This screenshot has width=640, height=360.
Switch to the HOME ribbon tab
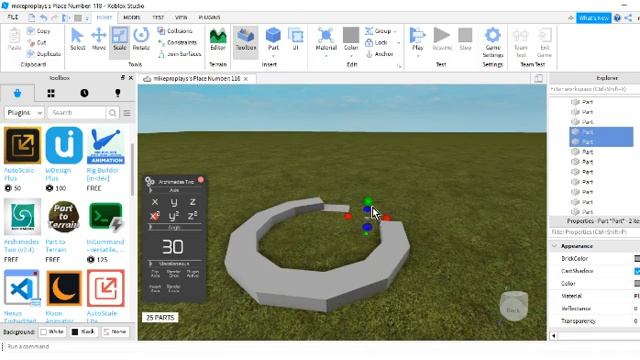click(104, 18)
